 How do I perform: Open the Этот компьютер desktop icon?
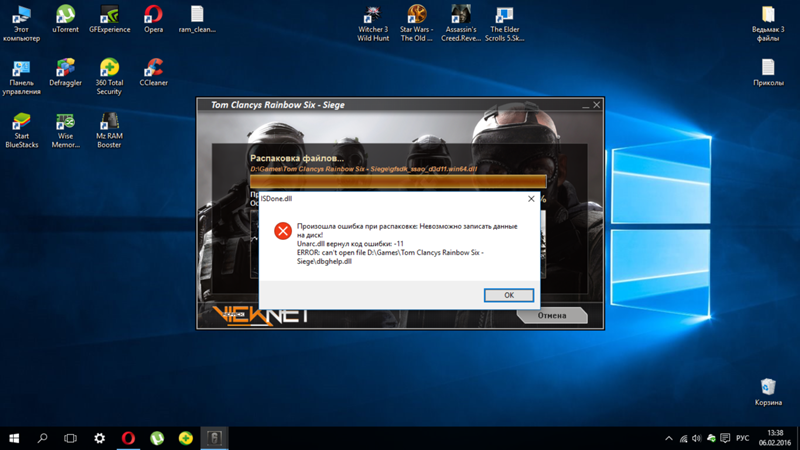[x=21, y=23]
